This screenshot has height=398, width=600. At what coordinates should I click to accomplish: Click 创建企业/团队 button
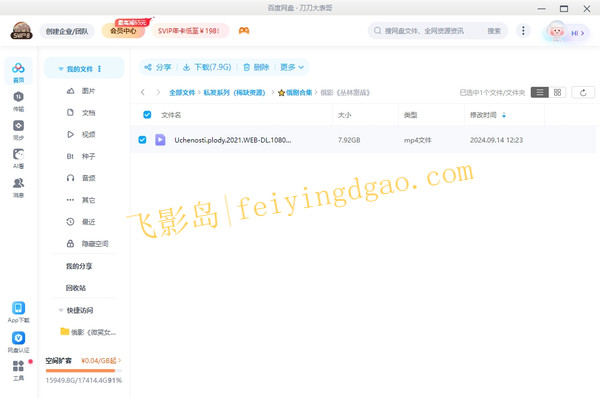click(67, 31)
